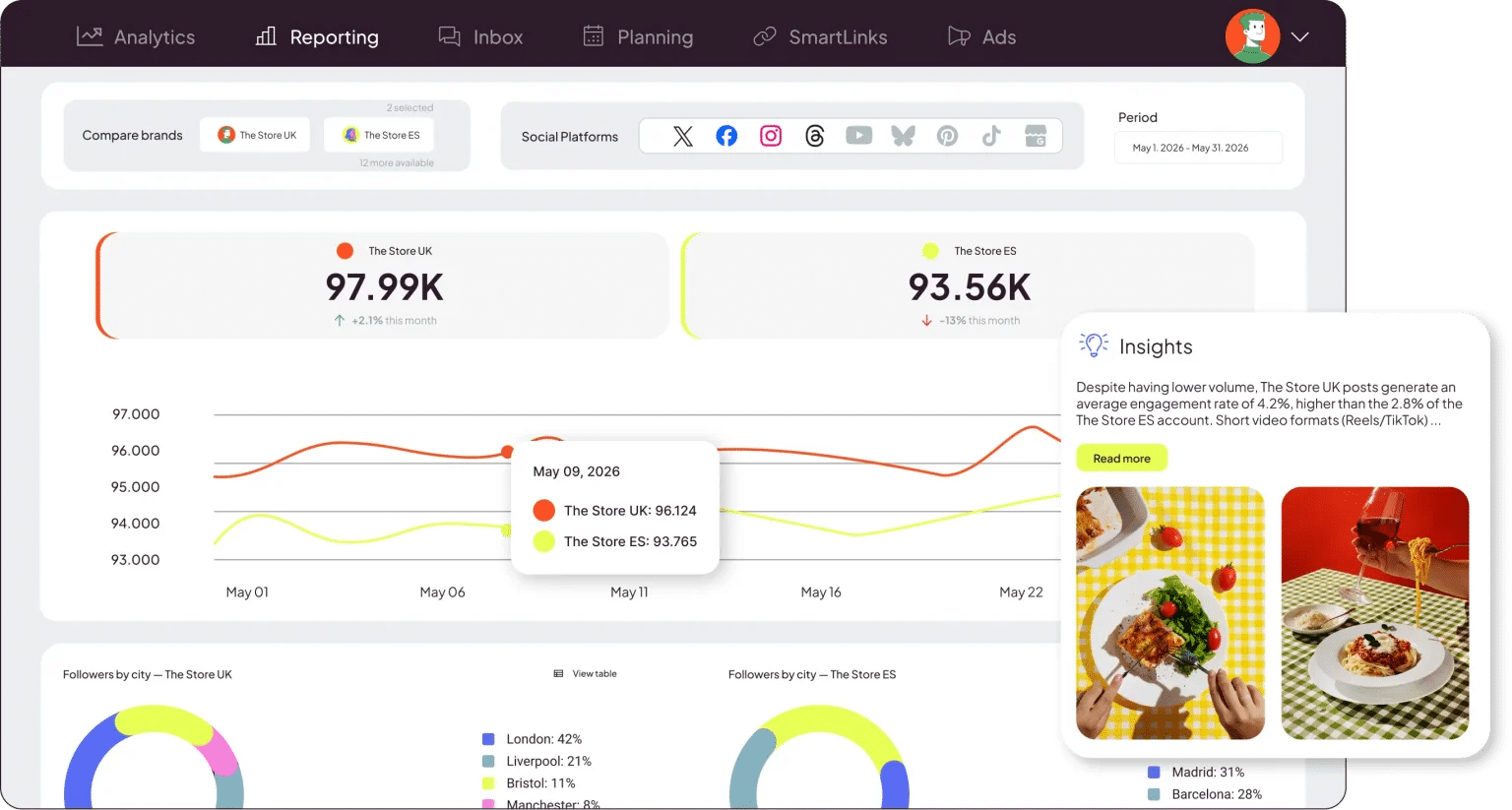Click '12 more available' brands text
Screen dimensions: 1512x810
(x=397, y=163)
